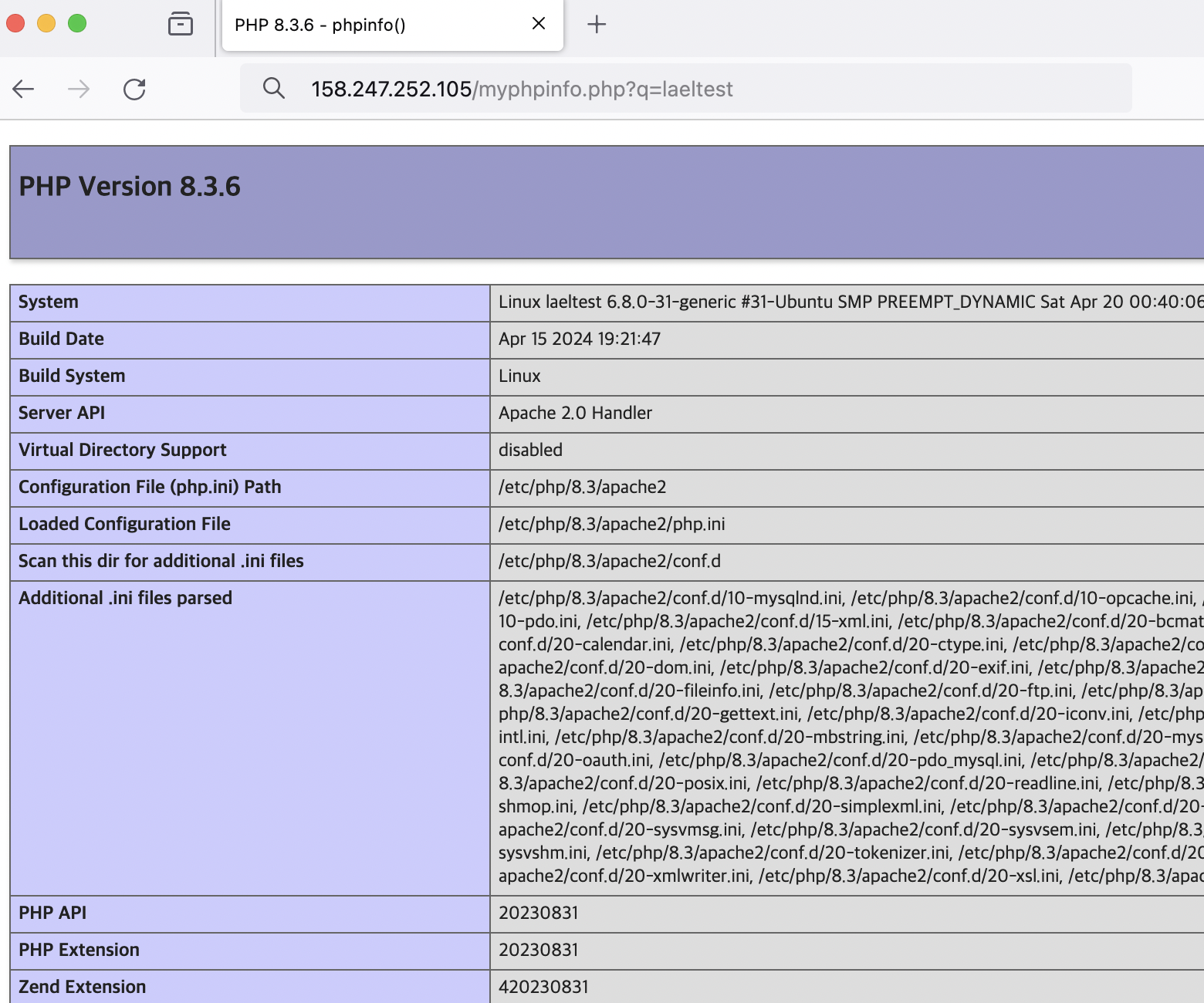Click the green zoom traffic light

pos(76,24)
